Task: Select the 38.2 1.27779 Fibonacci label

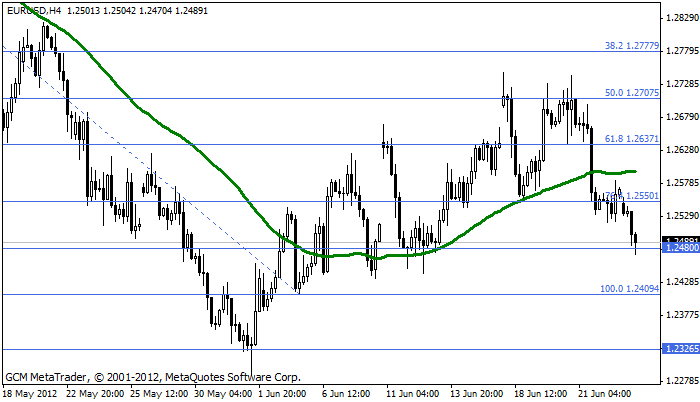Action: pos(632,46)
